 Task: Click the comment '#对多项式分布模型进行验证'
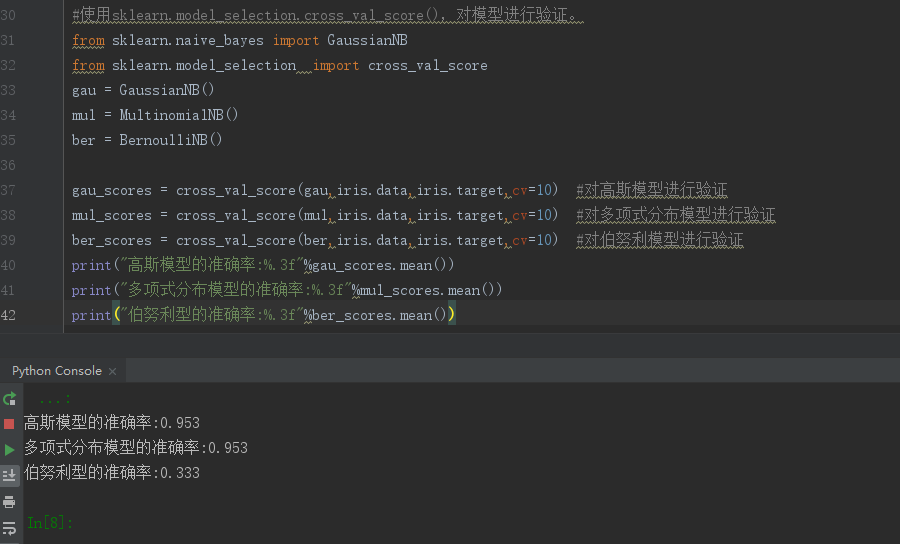click(x=676, y=215)
